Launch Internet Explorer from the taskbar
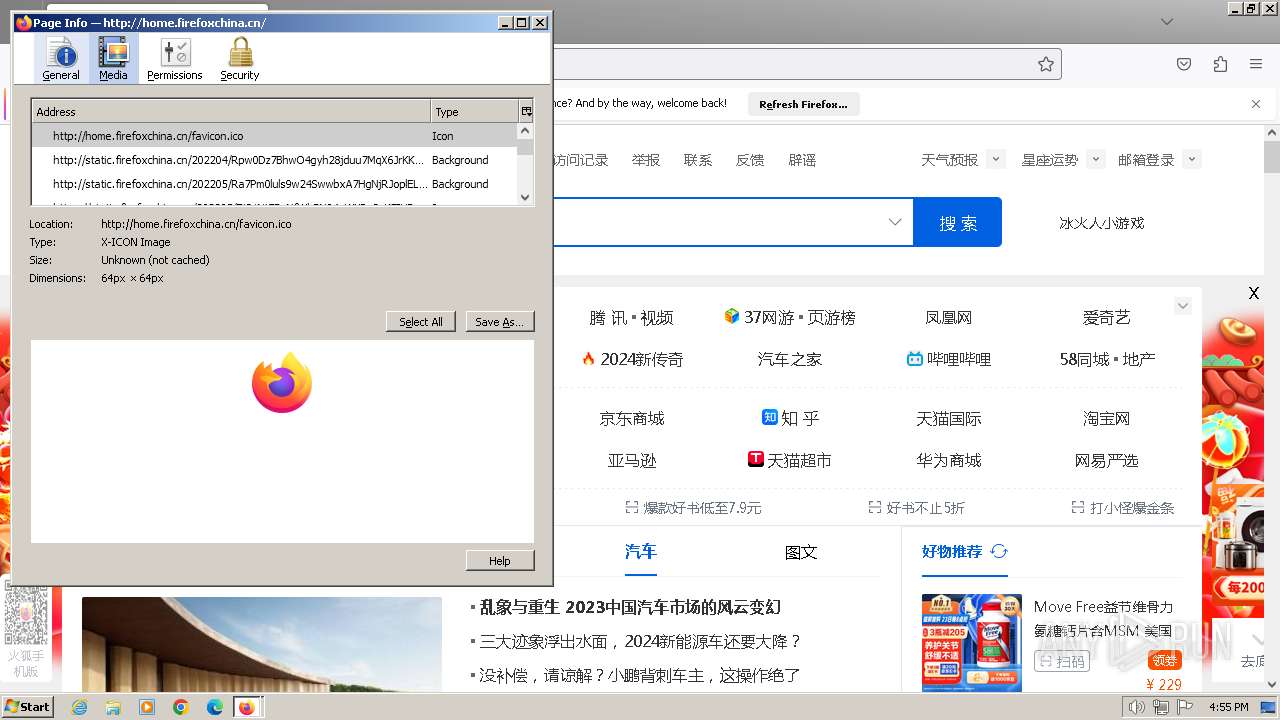The height and width of the screenshot is (720, 1280). (x=79, y=707)
